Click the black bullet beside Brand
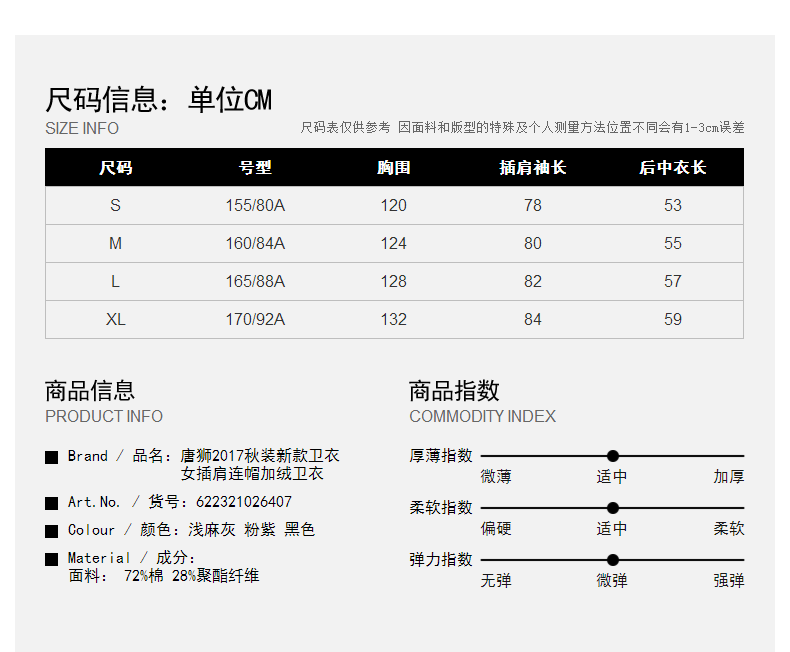Viewport: 790px width, 652px height. pos(51,457)
